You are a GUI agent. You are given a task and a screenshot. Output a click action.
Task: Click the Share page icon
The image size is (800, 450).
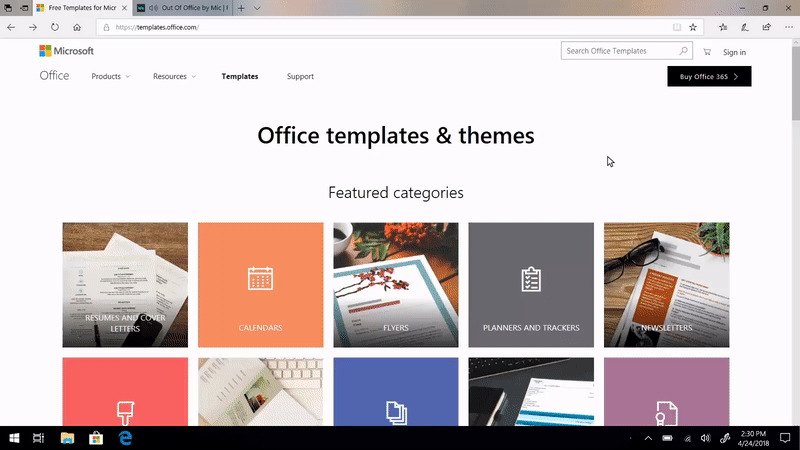coord(766,27)
